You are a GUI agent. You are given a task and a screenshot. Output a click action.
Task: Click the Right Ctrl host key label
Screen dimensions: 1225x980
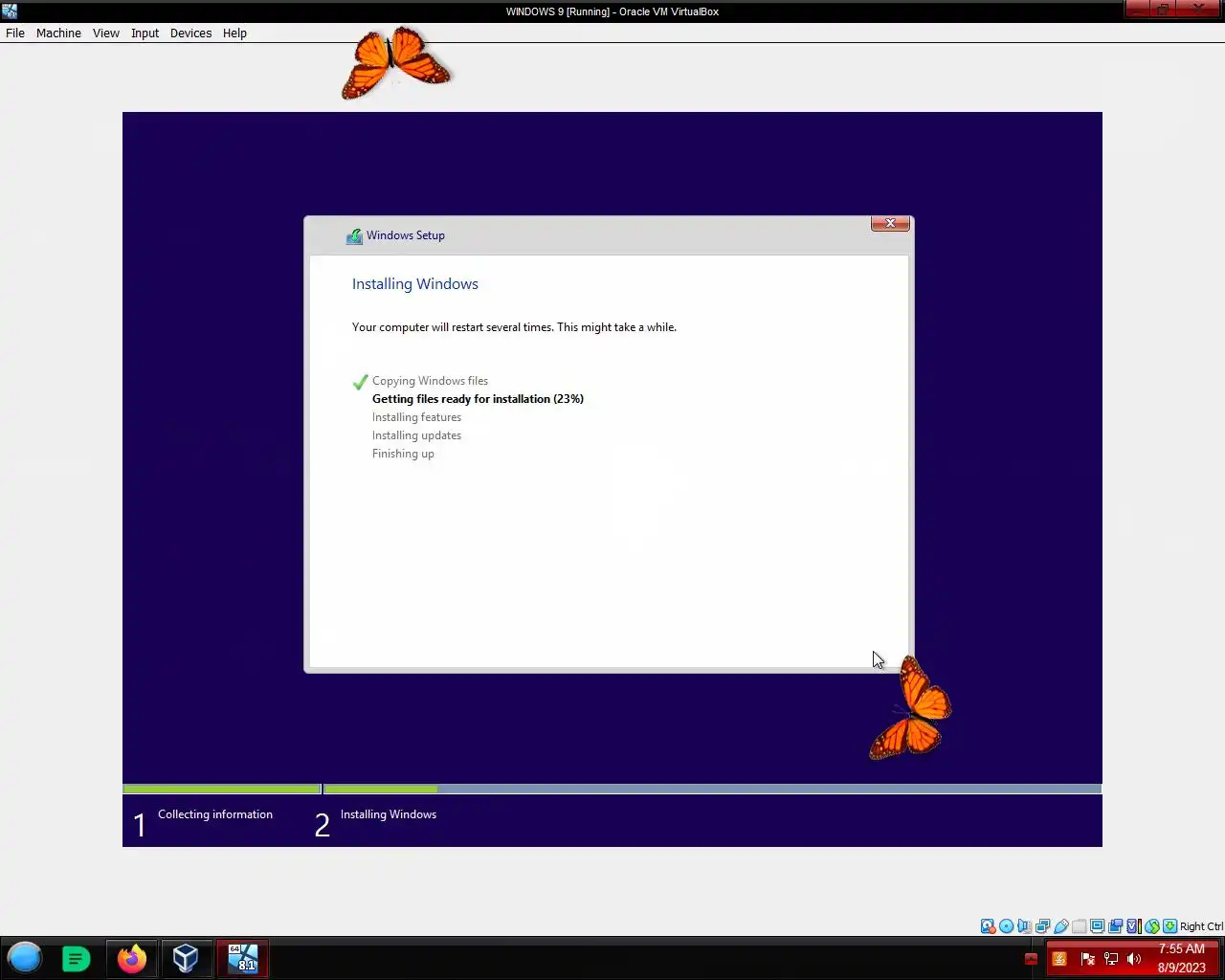pos(1201,926)
